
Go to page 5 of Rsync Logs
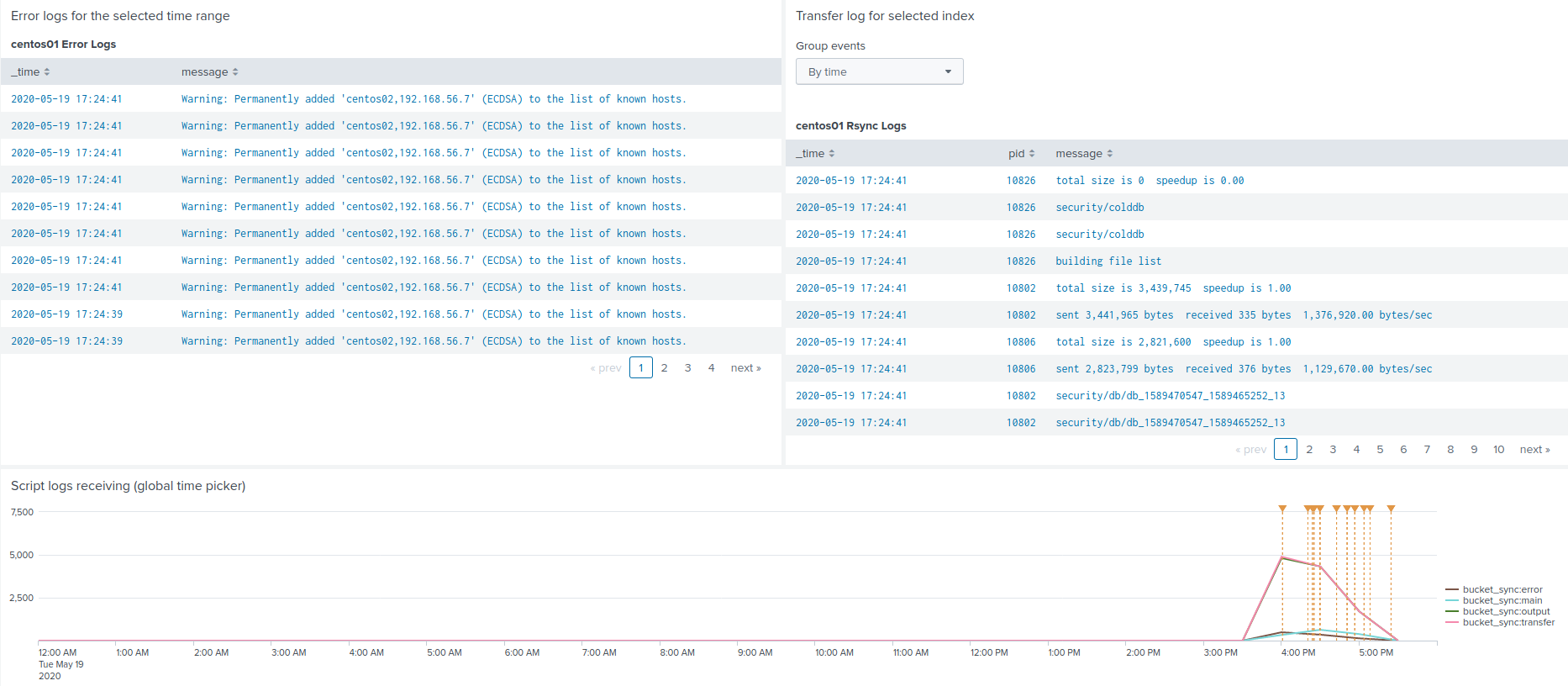(x=1380, y=450)
